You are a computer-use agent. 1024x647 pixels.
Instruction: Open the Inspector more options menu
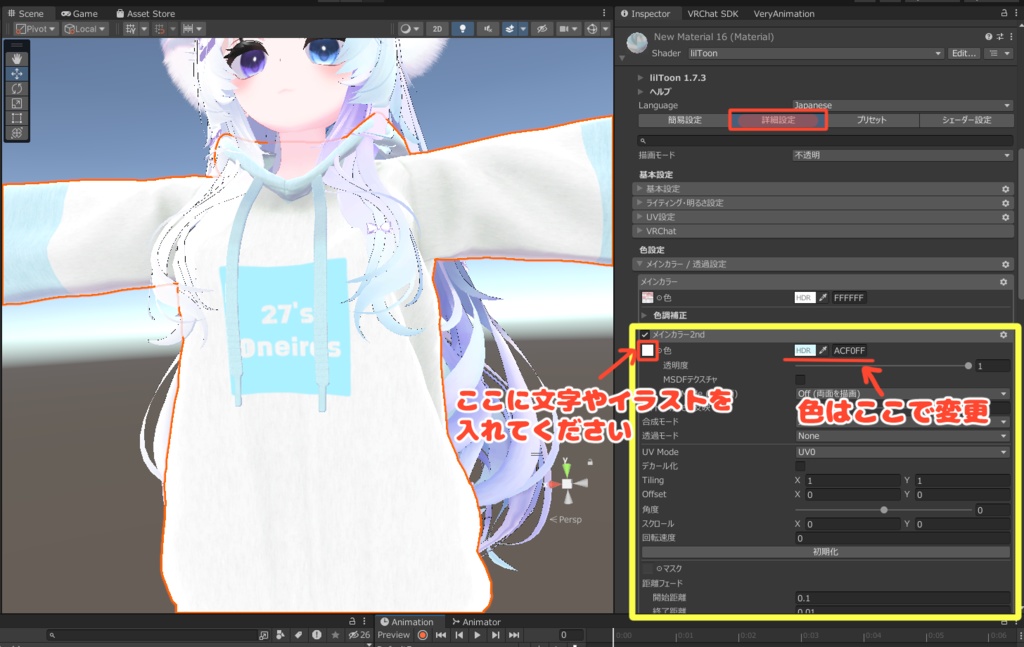(1014, 13)
